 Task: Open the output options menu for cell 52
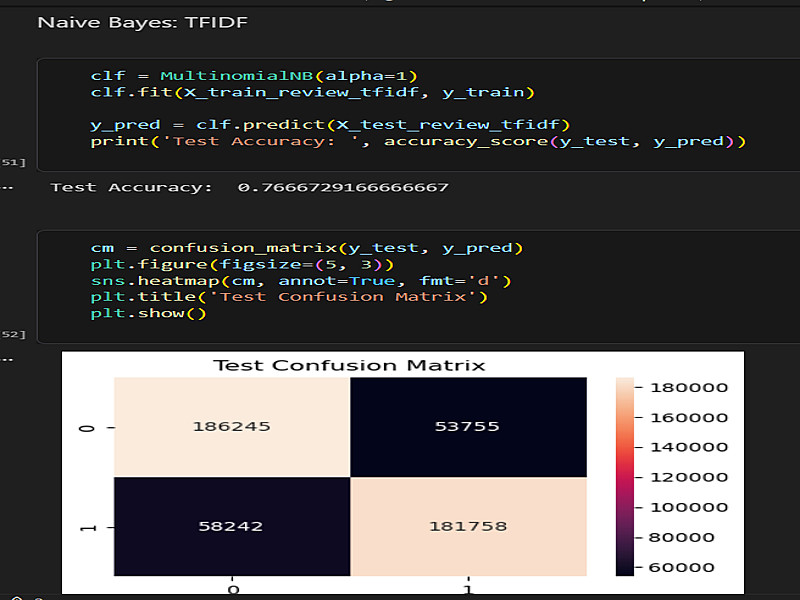[8, 358]
